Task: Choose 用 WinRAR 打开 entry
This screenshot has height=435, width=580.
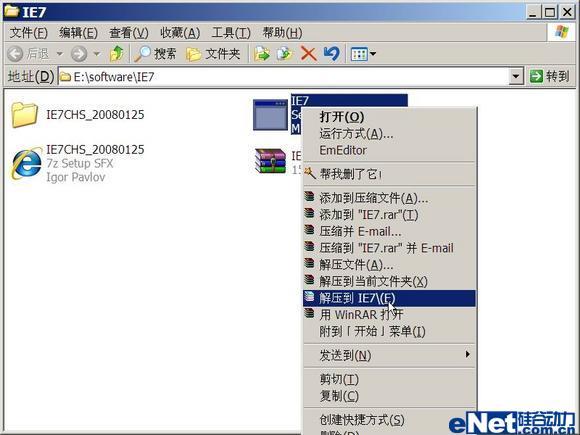Action: [x=389, y=315]
